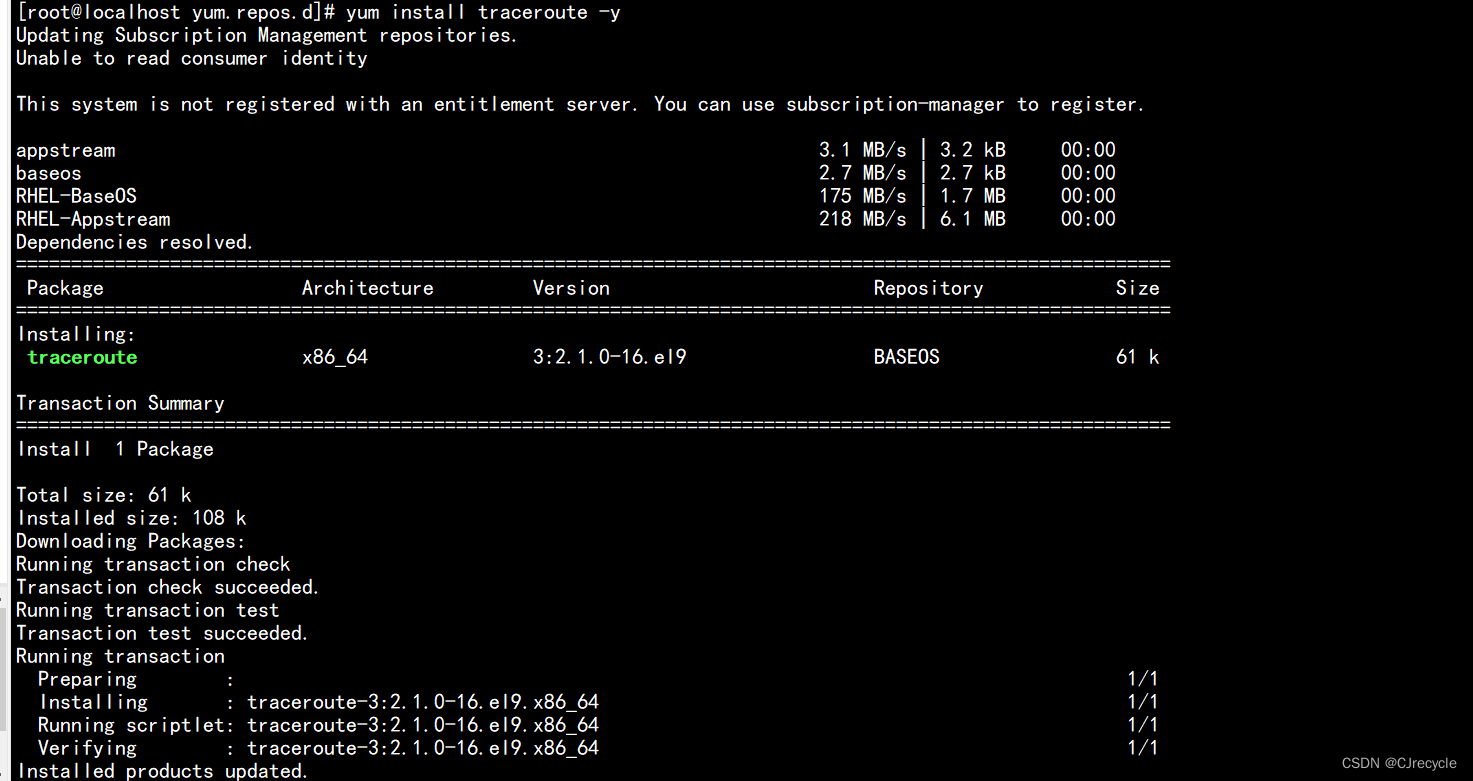Click the x86_64 architecture value

tap(335, 357)
